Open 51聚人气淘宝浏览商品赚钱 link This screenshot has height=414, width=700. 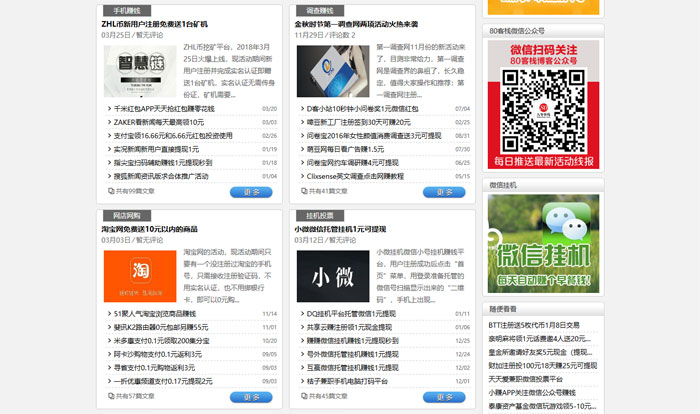click(155, 314)
